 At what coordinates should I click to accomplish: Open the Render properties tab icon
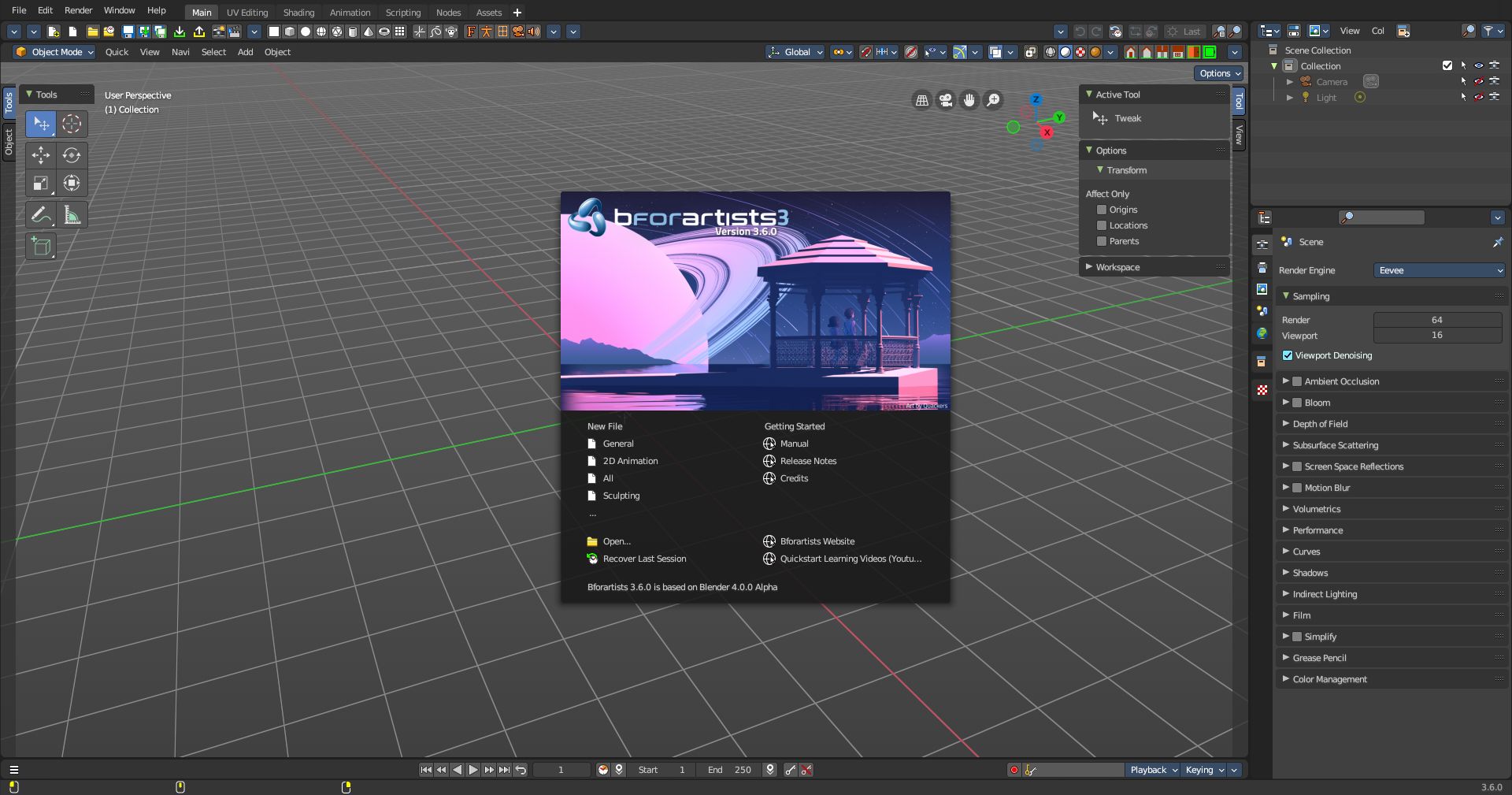point(1262,245)
